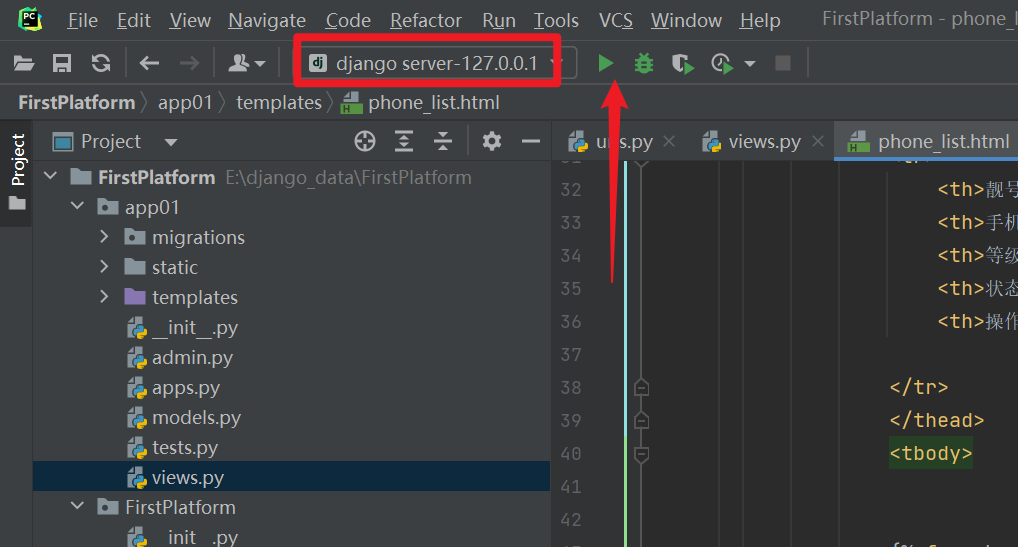Collapse all in Project panel
Viewport: 1018px width, 547px height.
tap(442, 141)
